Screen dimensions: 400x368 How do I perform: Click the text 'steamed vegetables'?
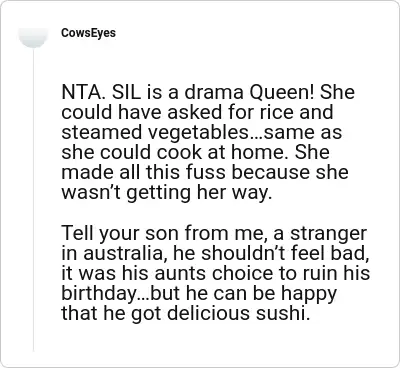153,133
